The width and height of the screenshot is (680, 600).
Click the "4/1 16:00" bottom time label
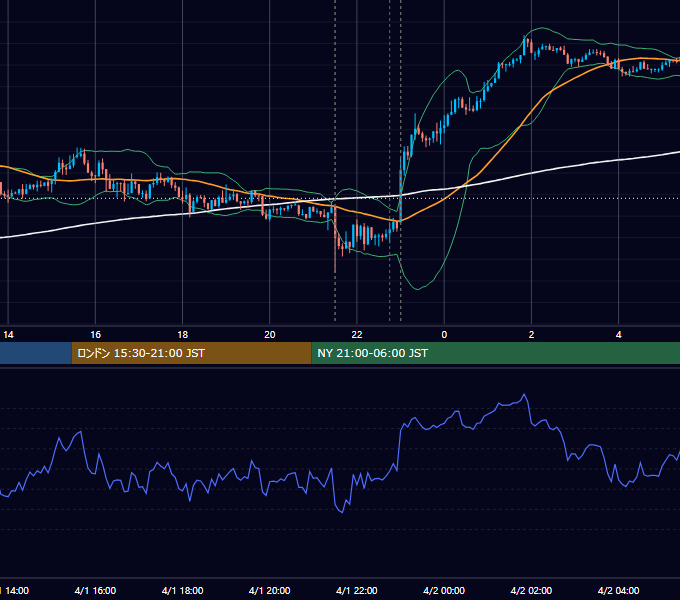point(95,590)
